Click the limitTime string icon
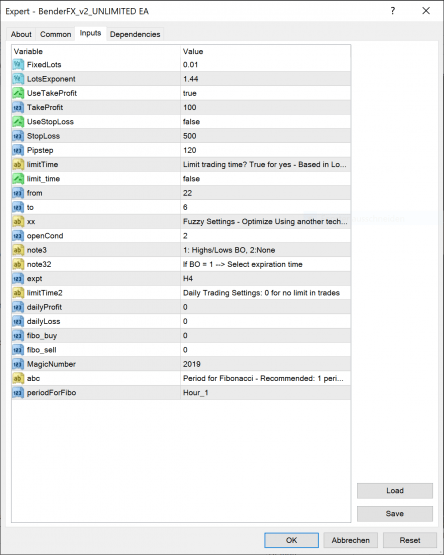Screen dimensions: 444x555 18,164
